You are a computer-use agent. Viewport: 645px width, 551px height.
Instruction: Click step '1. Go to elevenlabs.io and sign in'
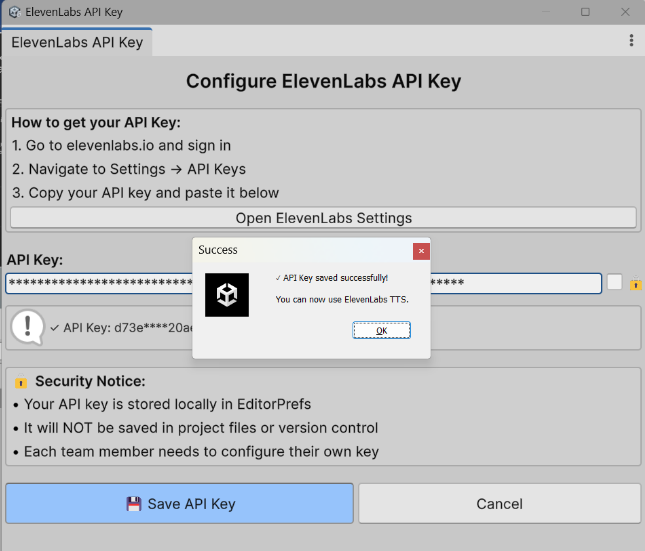(x=121, y=146)
